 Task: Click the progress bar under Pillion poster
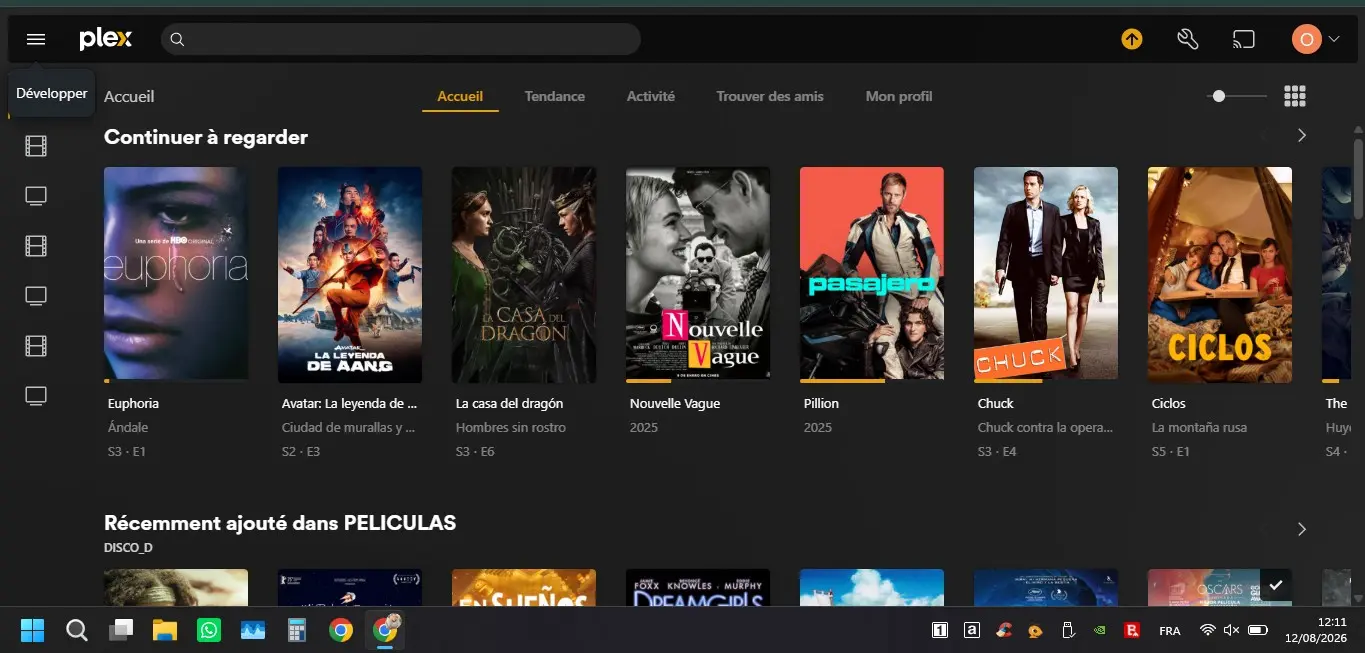(x=872, y=381)
